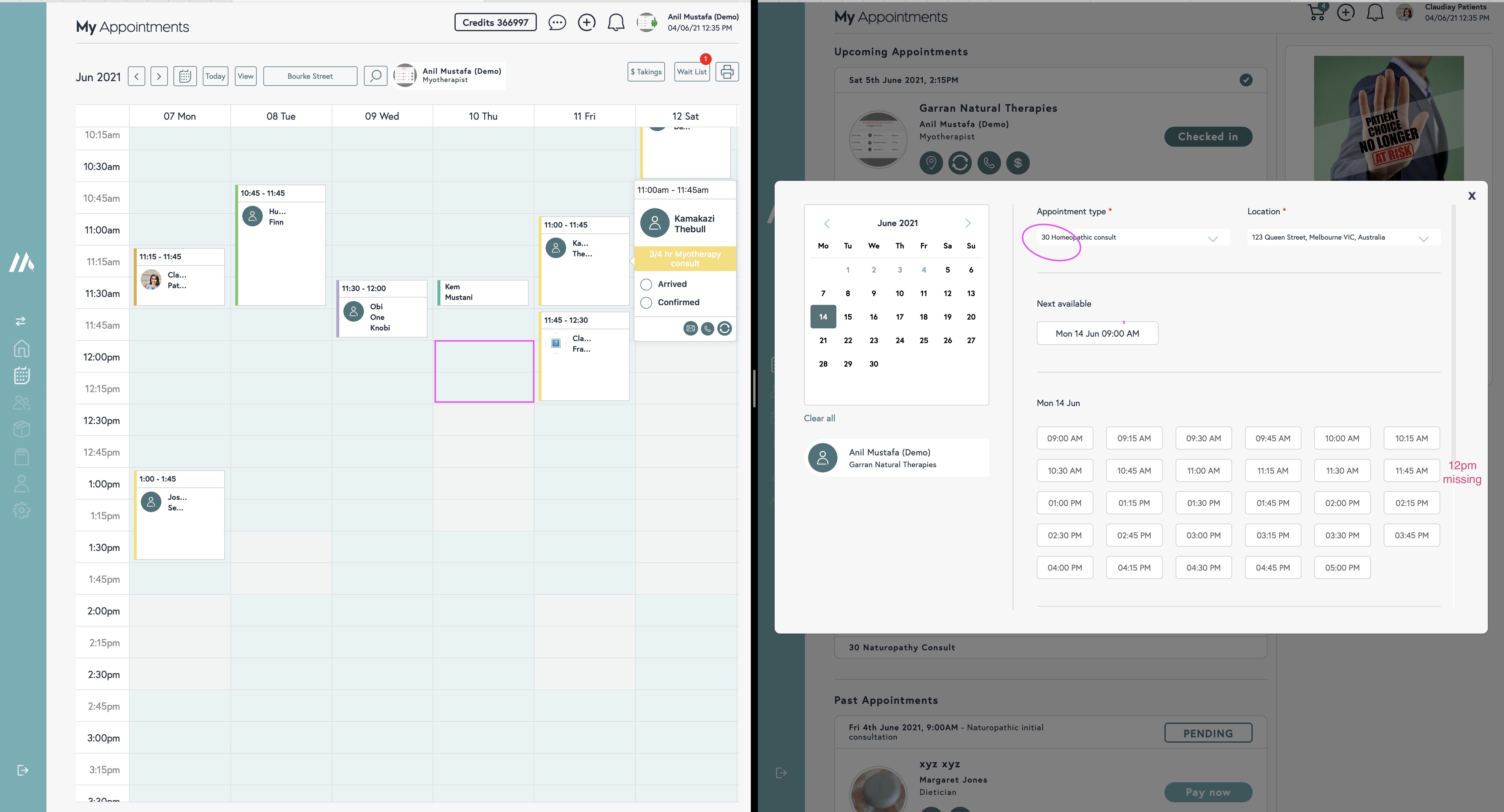Select the Confirmed radio button

(646, 303)
